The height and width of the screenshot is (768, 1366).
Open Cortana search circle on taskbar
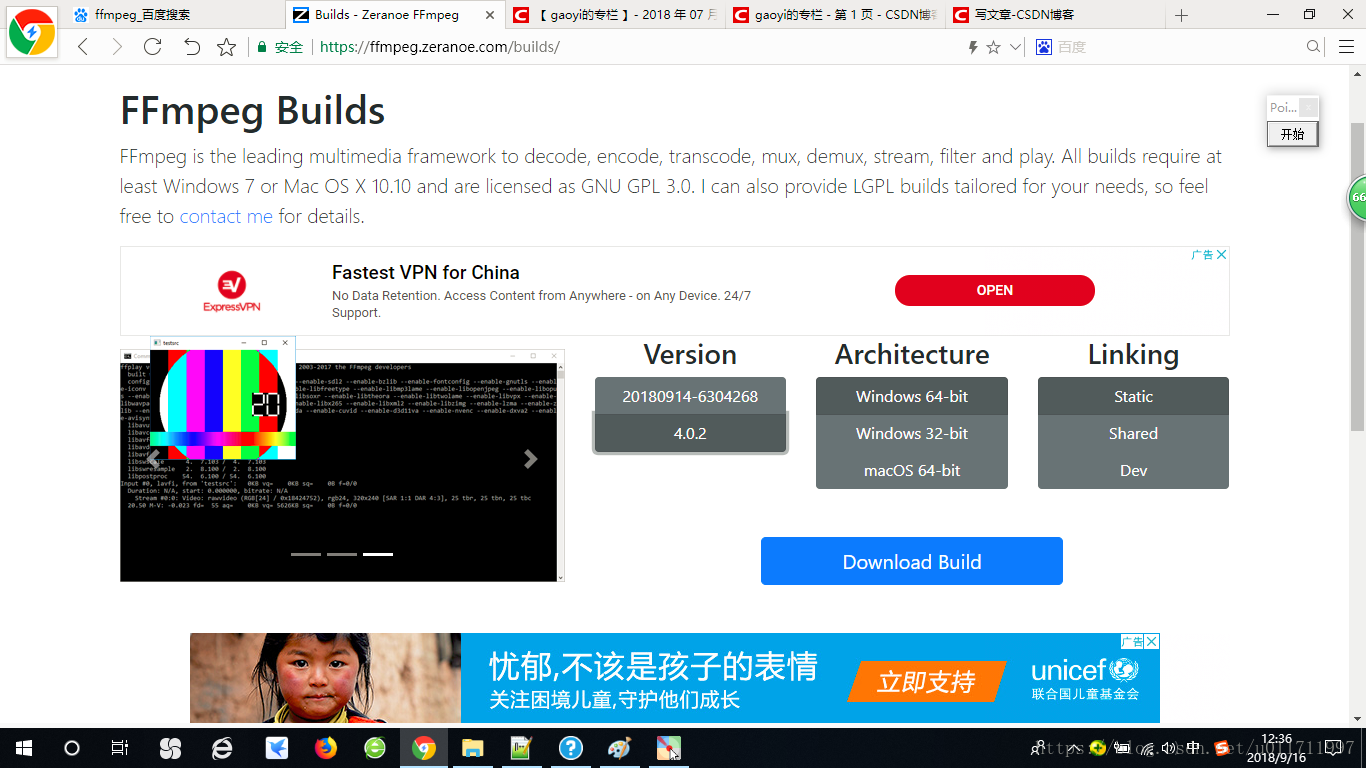click(72, 748)
